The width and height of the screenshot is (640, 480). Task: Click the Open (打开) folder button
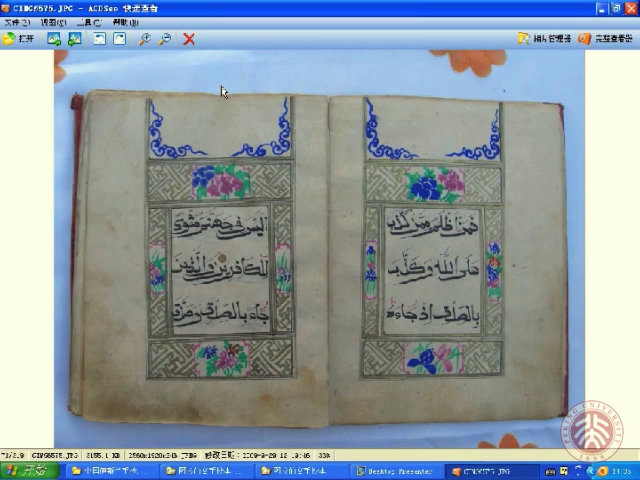tap(18, 39)
